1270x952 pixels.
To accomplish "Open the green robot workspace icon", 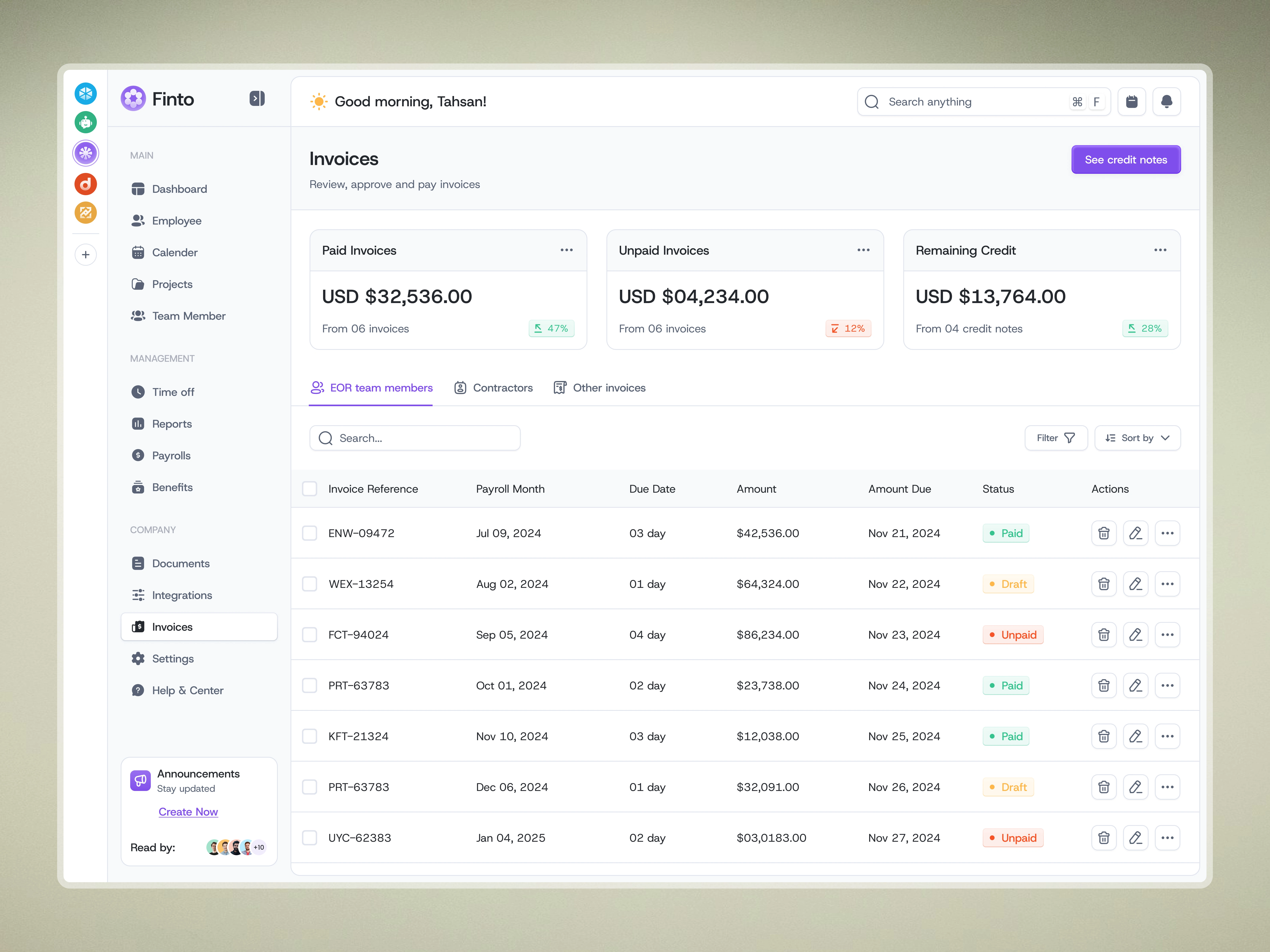I will pos(86,122).
